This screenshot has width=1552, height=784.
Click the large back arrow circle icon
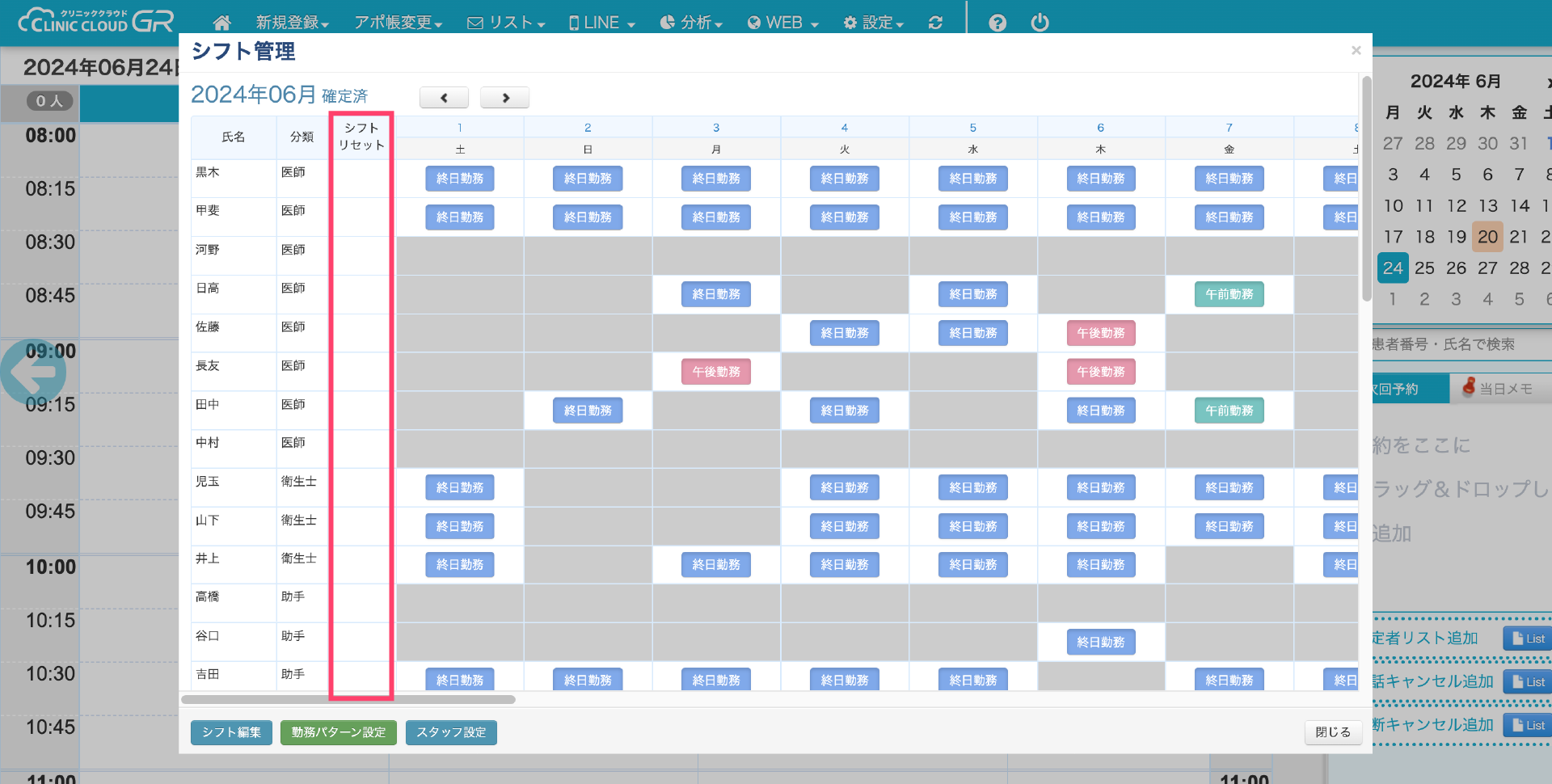tap(33, 372)
